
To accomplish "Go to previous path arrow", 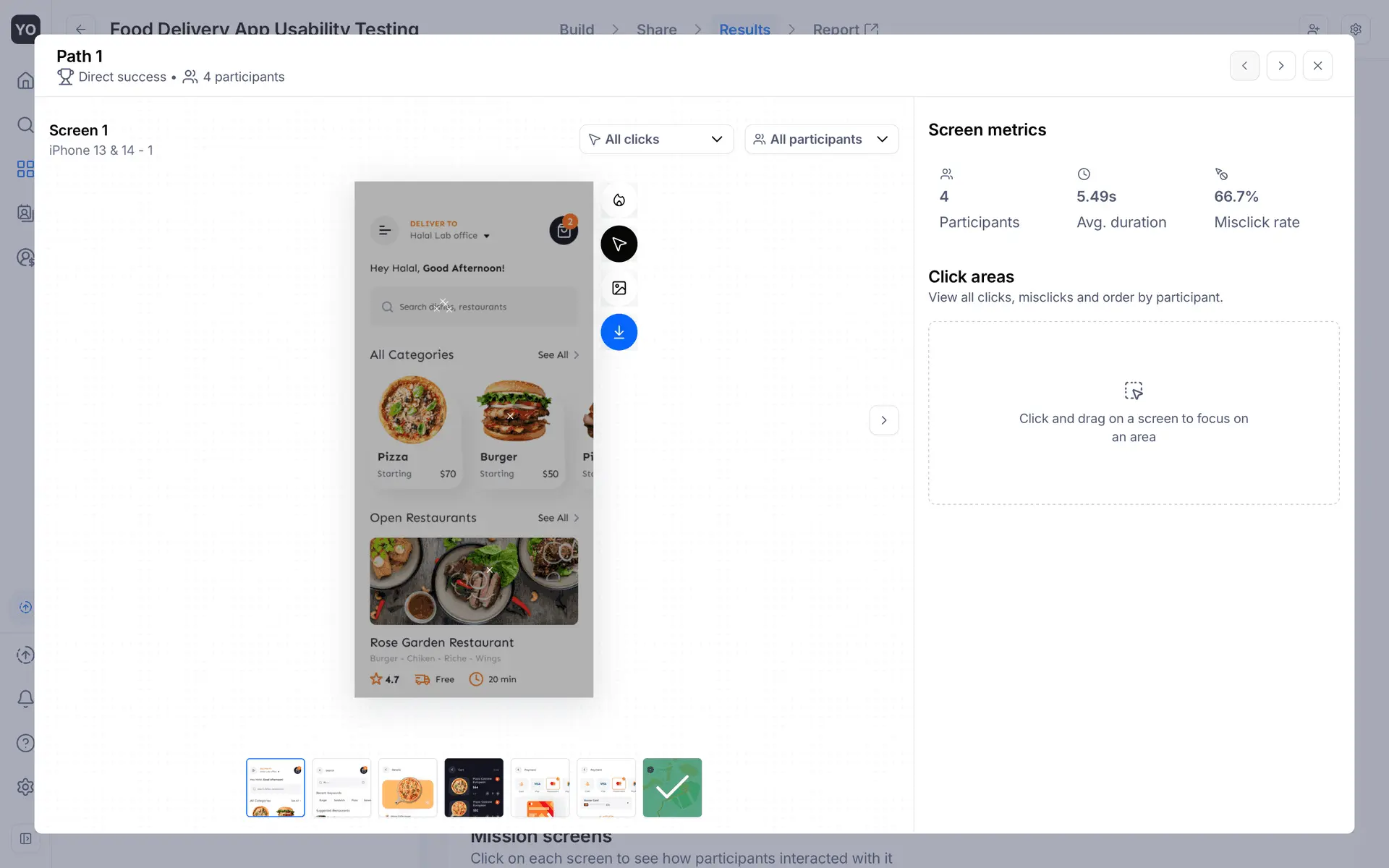I will [1244, 66].
